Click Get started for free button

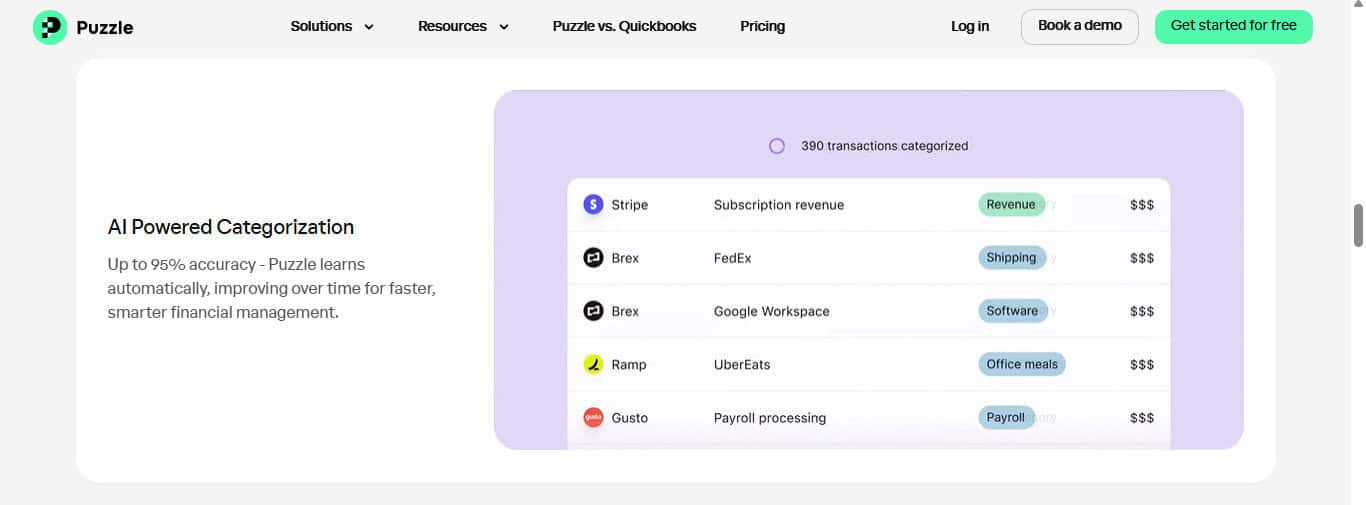tap(1234, 26)
